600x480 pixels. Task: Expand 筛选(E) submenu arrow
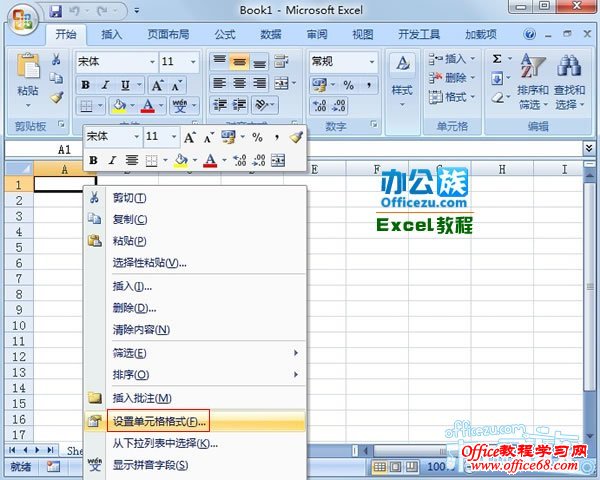pos(296,353)
